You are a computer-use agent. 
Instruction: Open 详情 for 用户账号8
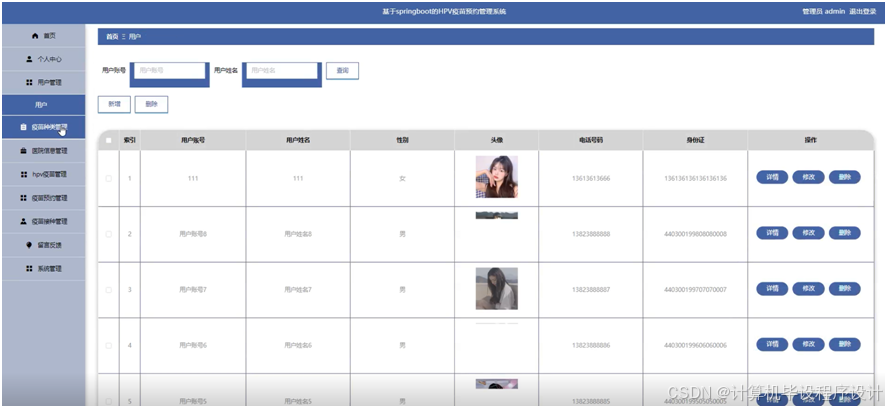click(x=772, y=233)
